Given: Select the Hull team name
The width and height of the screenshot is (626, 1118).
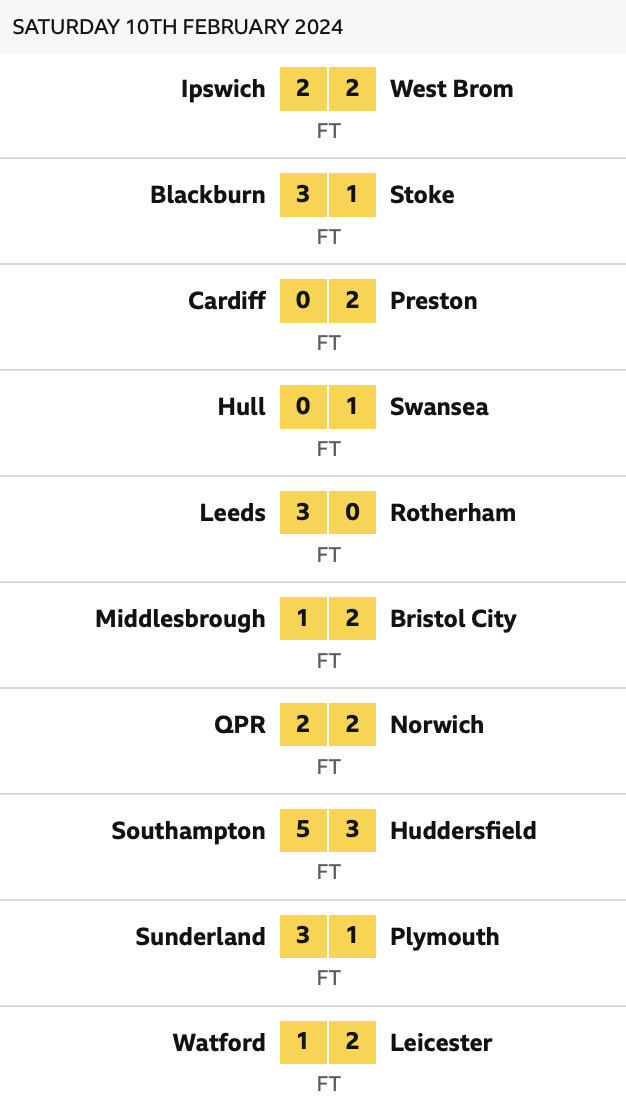Looking at the screenshot, I should (242, 407).
